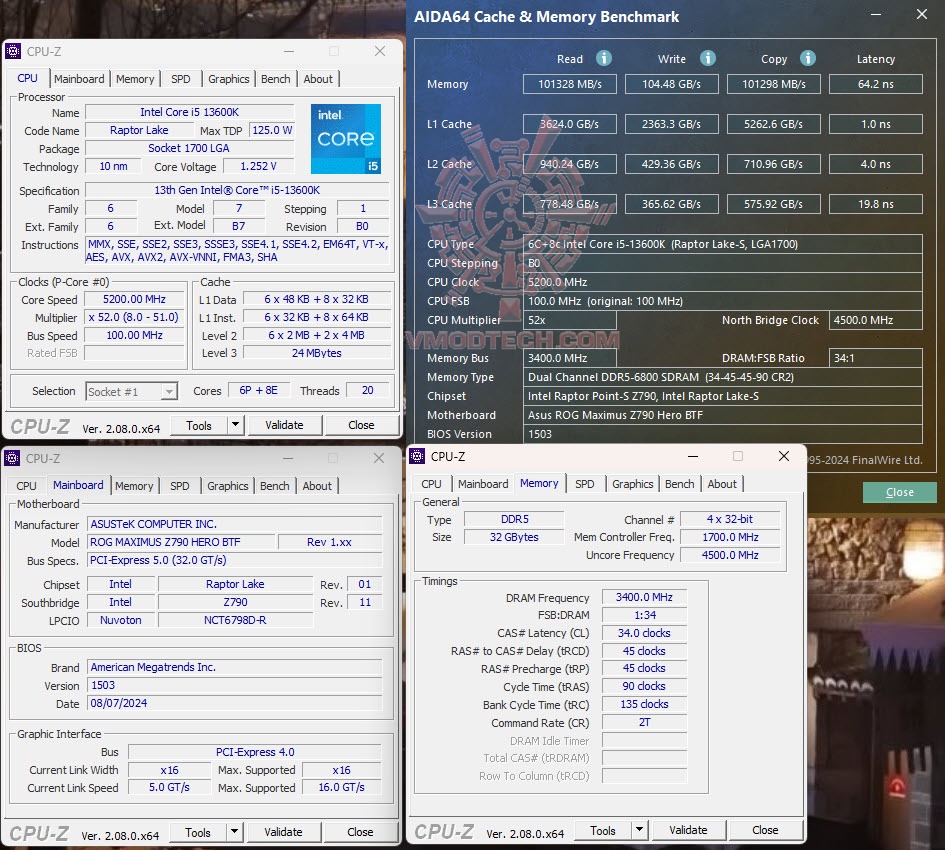Open Tools dropdown arrow in Mainboard window
945x850 pixels.
[x=234, y=832]
